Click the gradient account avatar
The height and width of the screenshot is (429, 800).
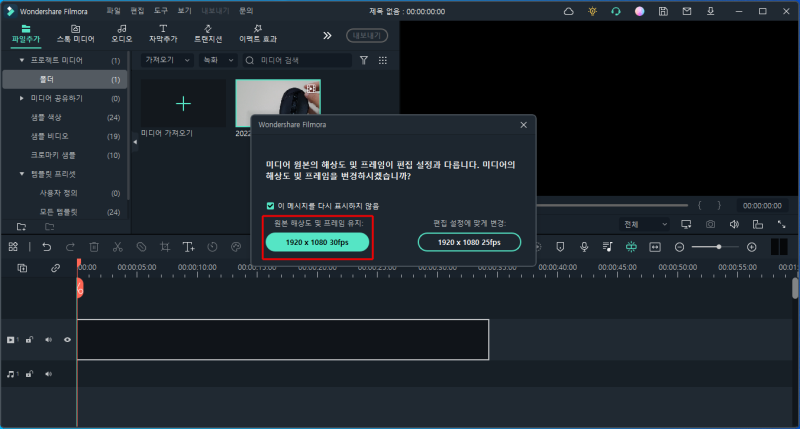pos(639,11)
